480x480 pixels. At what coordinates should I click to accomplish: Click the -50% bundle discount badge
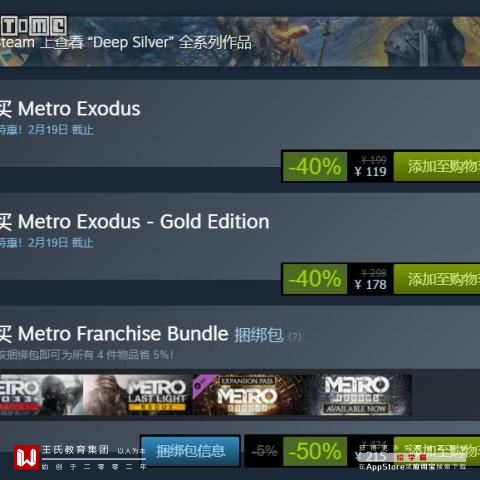click(315, 452)
